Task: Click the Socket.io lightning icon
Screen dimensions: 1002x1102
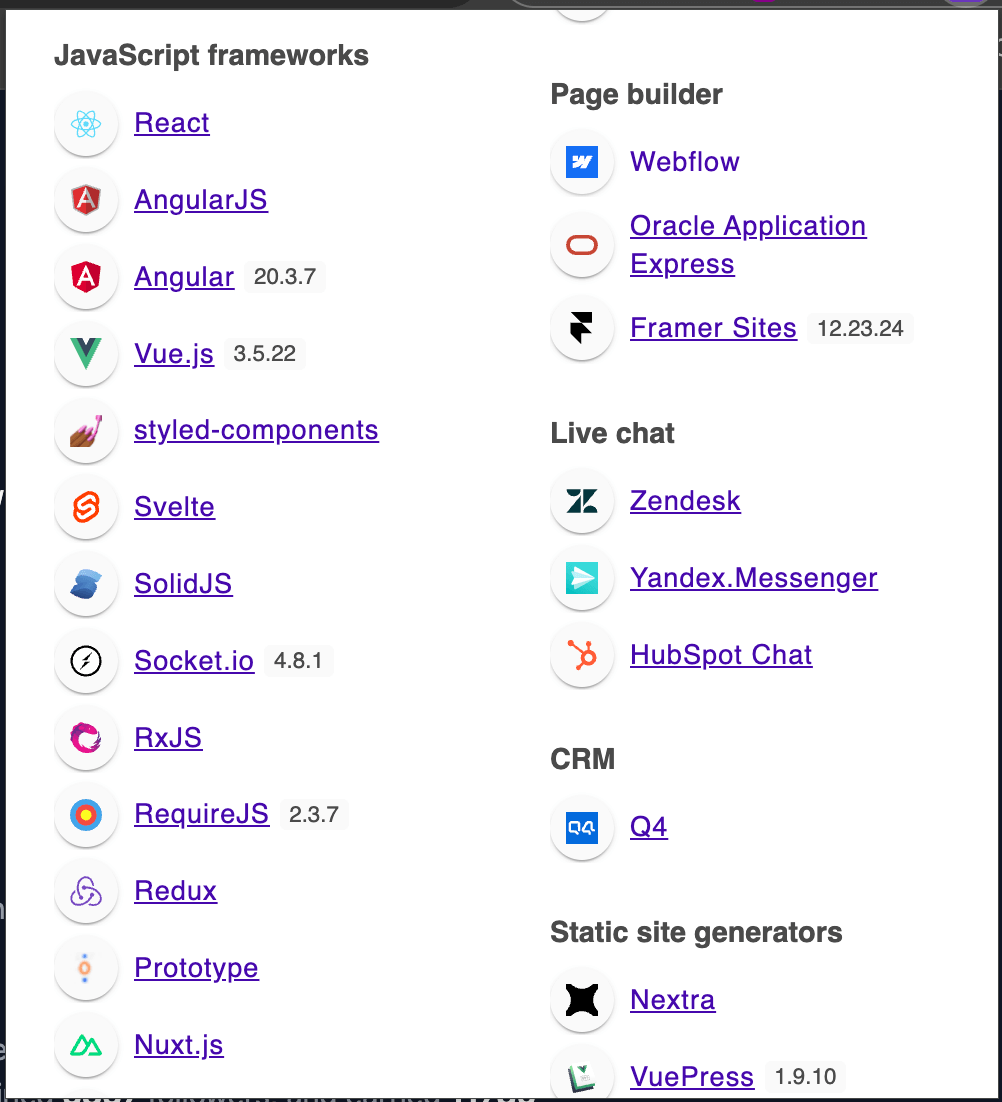Action: click(x=86, y=661)
